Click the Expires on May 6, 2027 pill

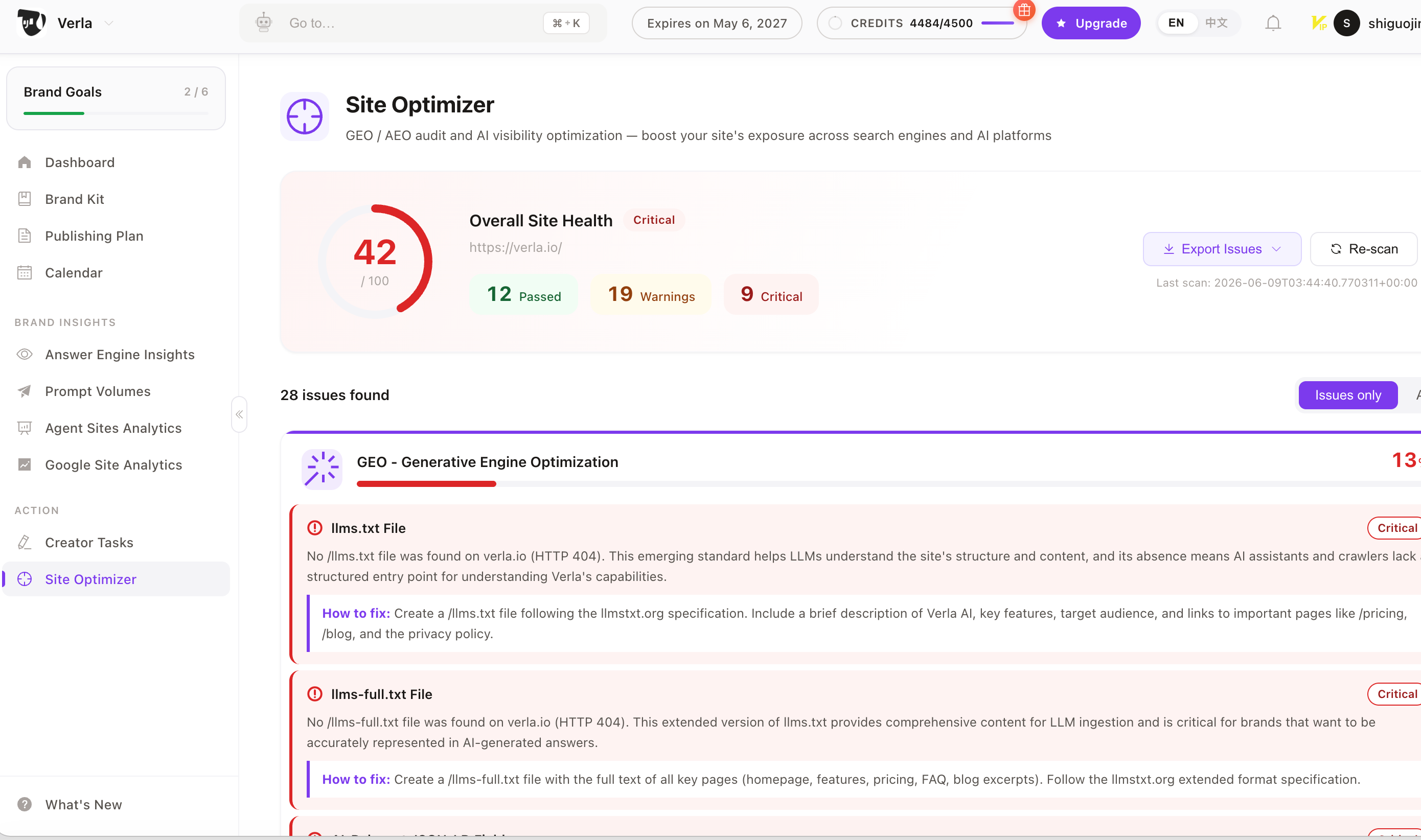717,22
